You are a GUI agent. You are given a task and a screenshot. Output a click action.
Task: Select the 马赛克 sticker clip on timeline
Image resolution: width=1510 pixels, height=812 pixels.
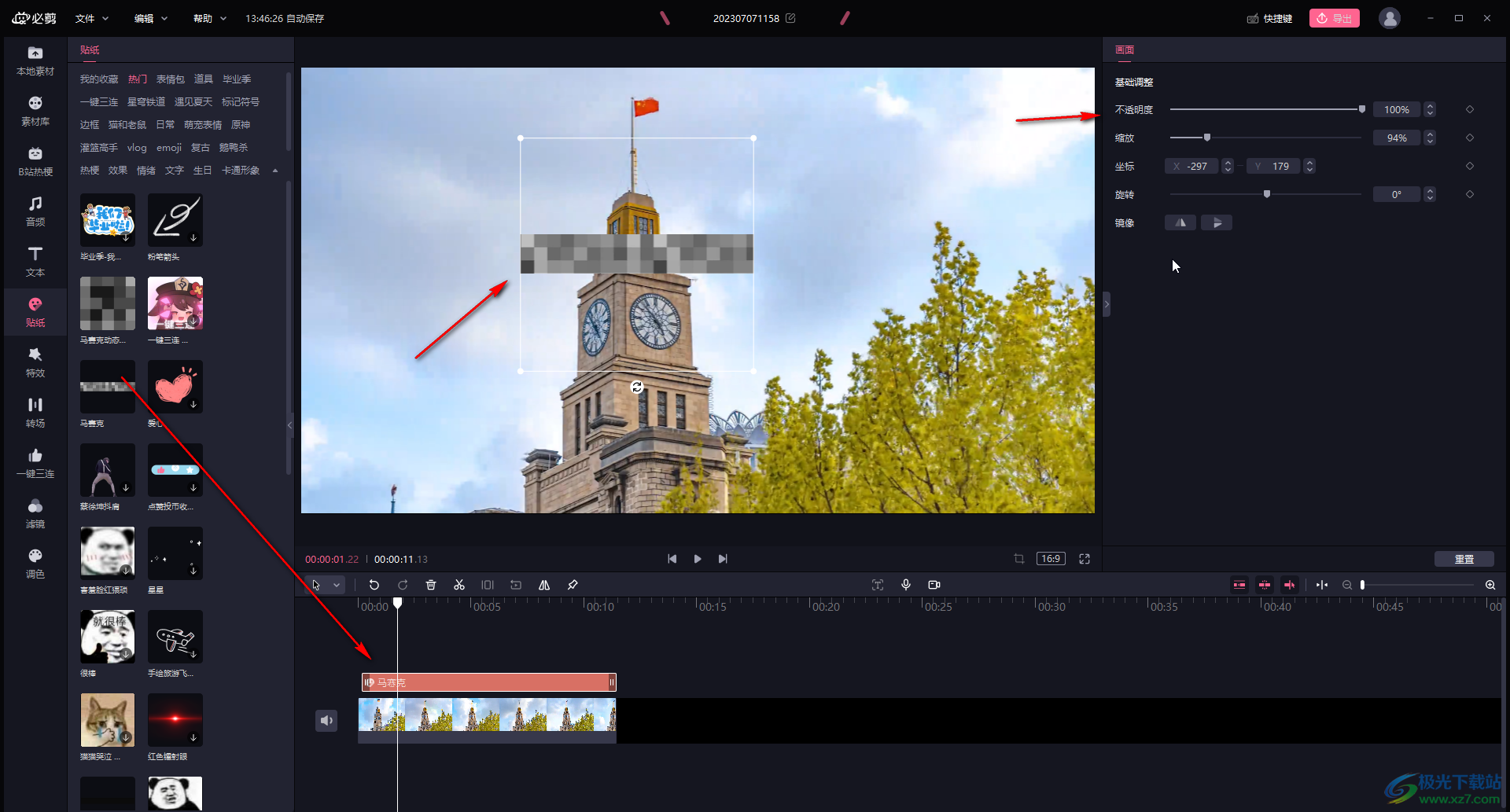click(488, 682)
